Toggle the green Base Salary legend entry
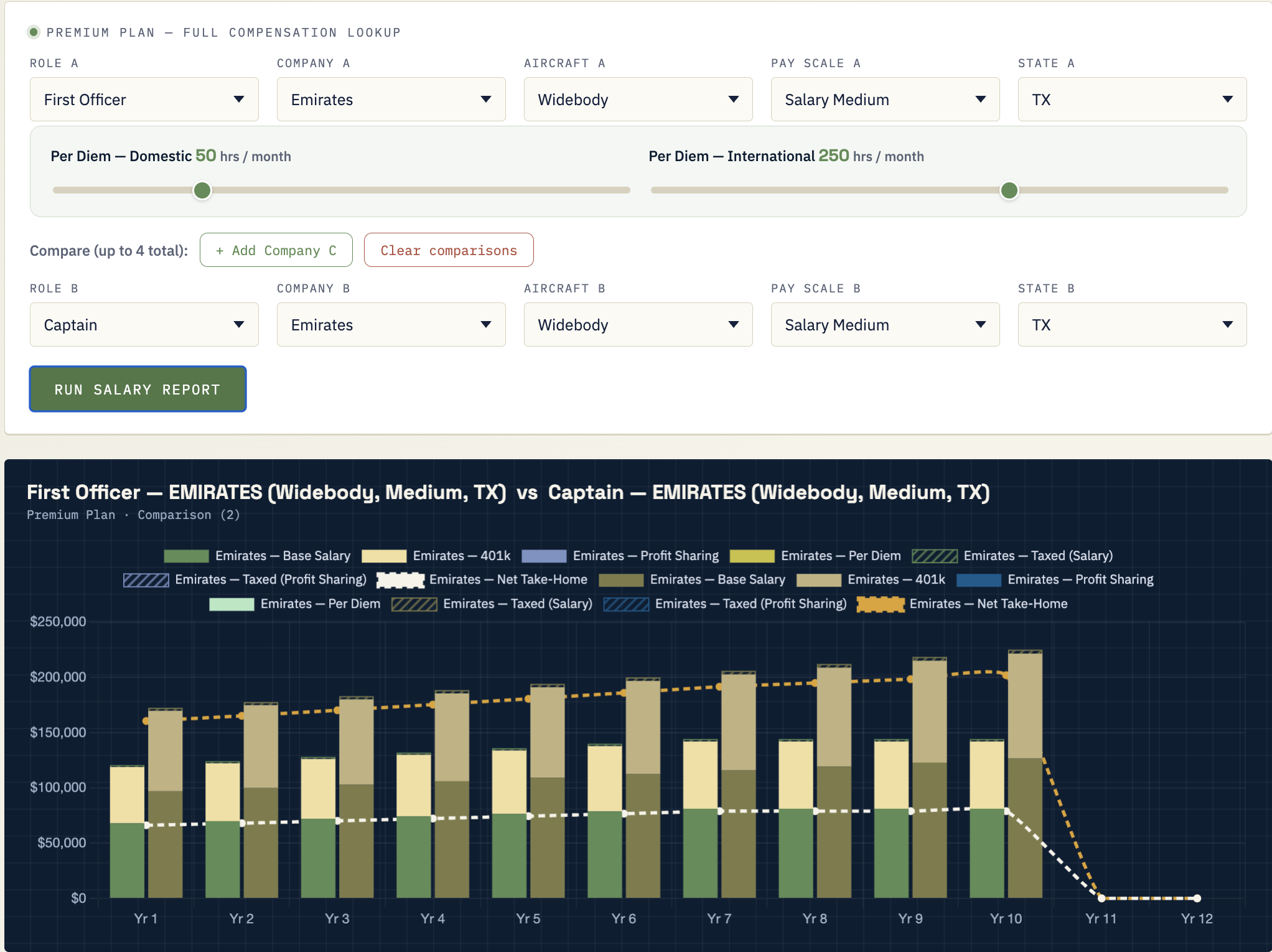This screenshot has height=952, width=1272. (x=257, y=556)
